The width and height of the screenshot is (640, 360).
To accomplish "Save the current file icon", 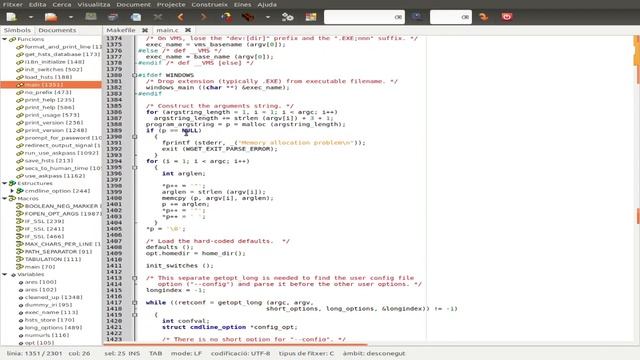I will click(x=91, y=17).
